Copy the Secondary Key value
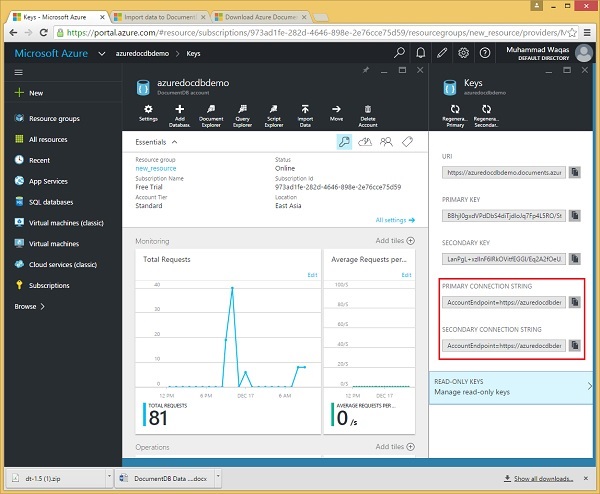This screenshot has width=600, height=494. [575, 259]
